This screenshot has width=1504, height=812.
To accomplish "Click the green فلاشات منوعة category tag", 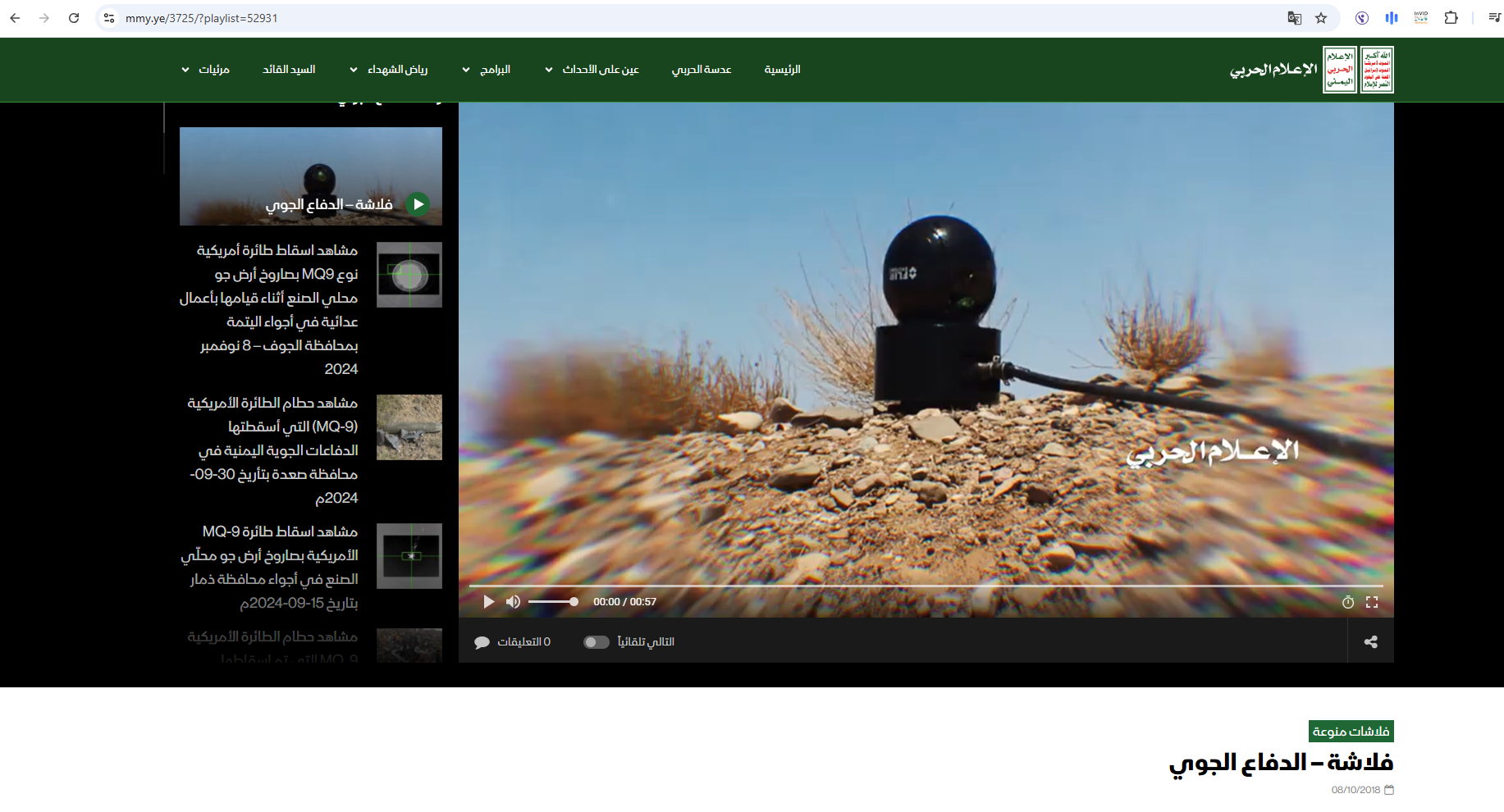I will [x=1351, y=731].
